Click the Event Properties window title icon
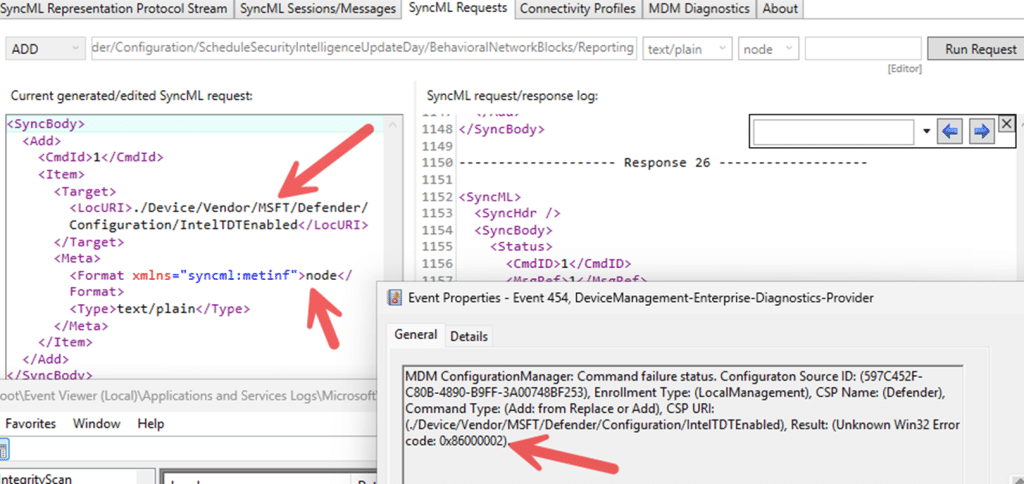1024x484 pixels. coord(393,297)
